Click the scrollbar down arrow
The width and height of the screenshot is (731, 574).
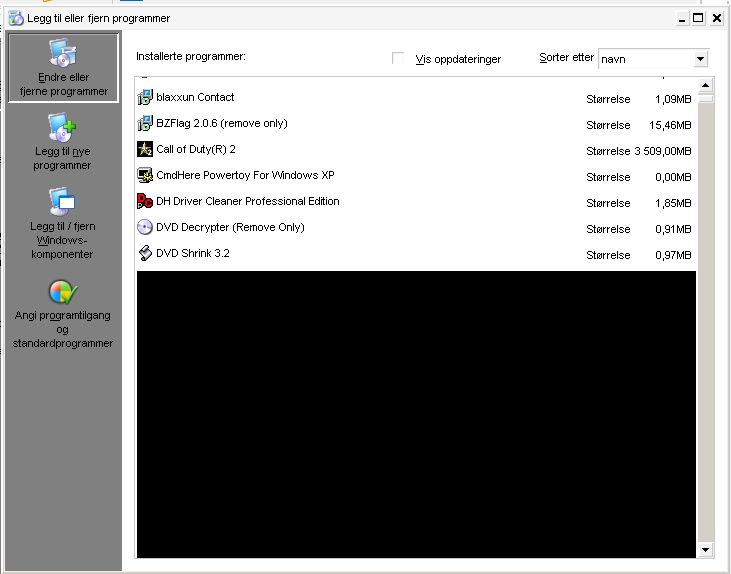tap(705, 550)
